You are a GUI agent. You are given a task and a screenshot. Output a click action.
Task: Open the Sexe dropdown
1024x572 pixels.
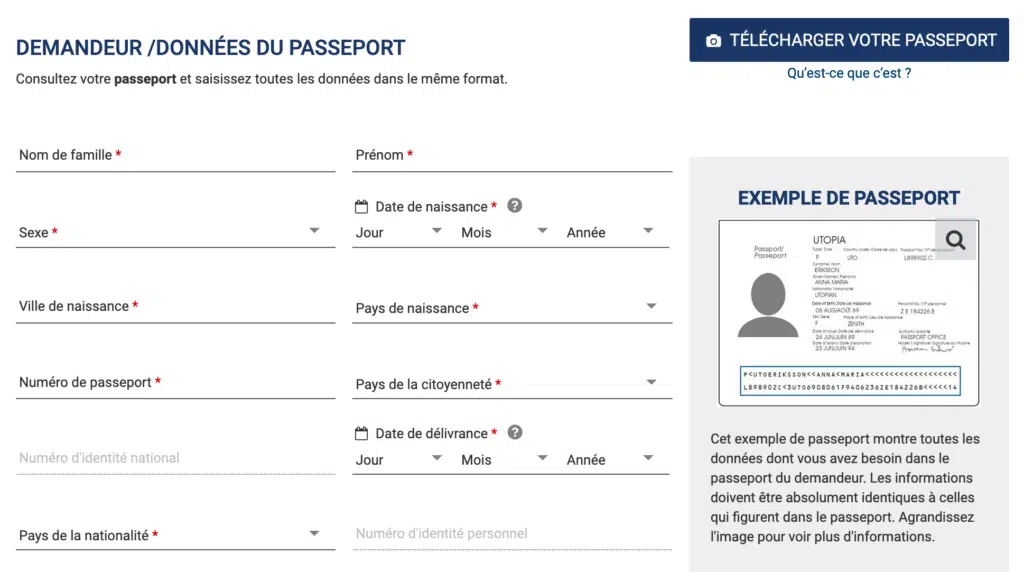pos(176,232)
